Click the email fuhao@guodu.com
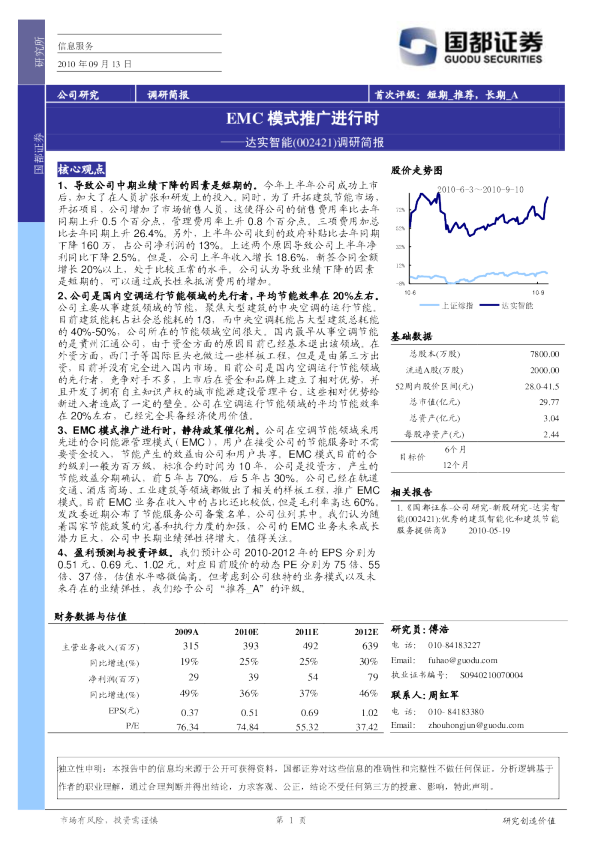Viewport: 595px width, 842px height. pos(462,660)
